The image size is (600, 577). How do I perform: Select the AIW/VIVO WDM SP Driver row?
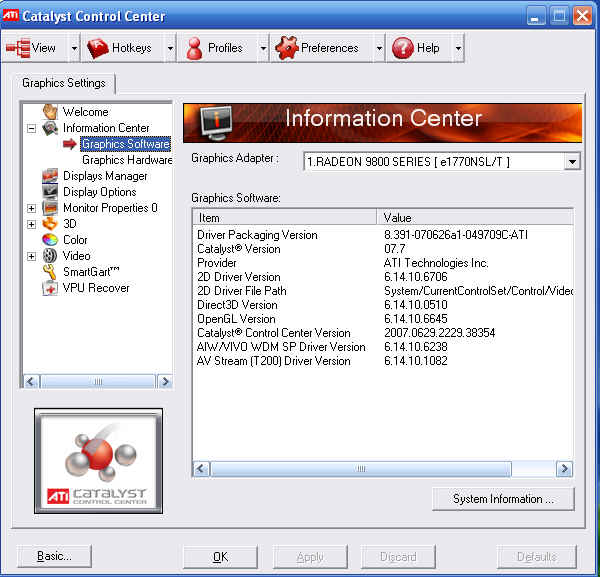(383, 347)
